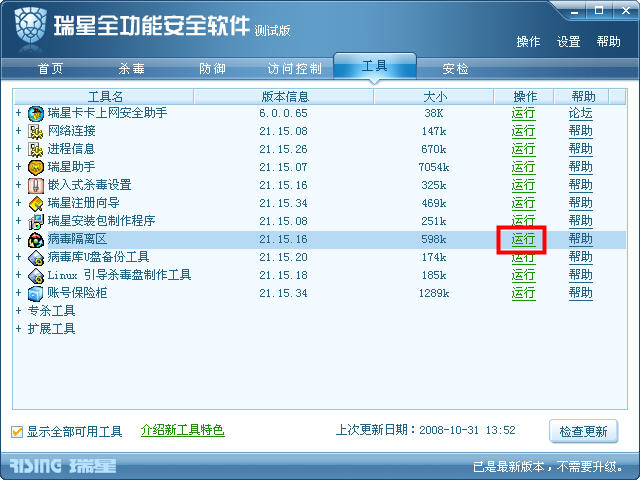
Task: Select the 瑞星注册向导 row name
Action: [x=83, y=203]
